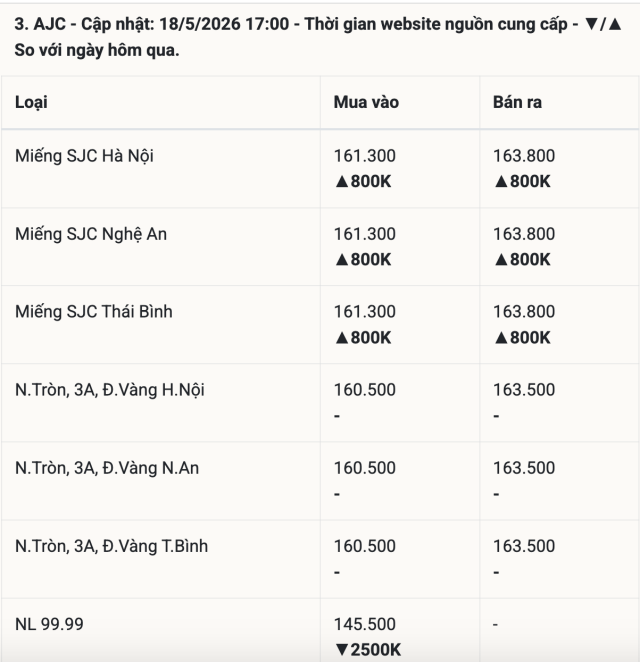Select the Miếng SJC Nghệ An row label
The height and width of the screenshot is (662, 640).
point(91,234)
